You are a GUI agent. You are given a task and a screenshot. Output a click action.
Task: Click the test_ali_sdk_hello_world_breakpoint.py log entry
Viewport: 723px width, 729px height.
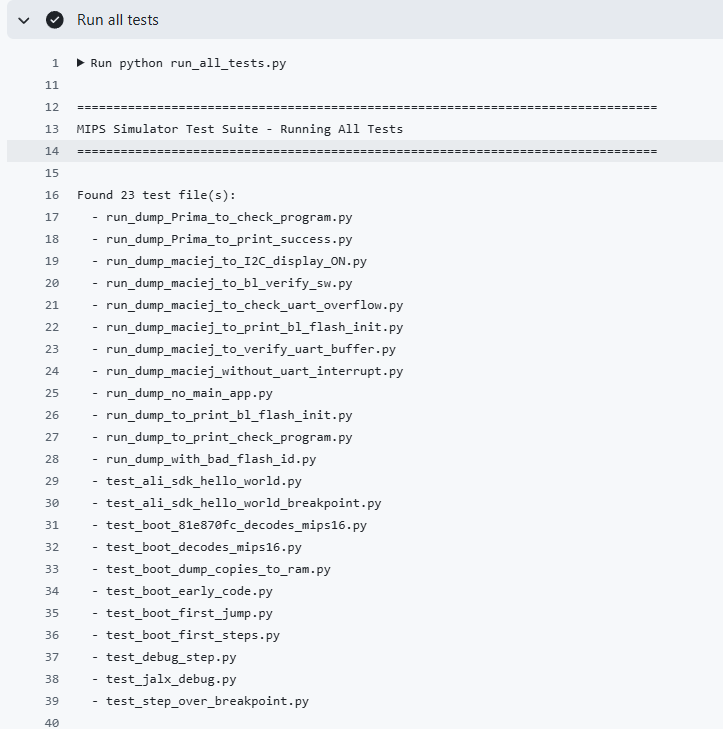click(243, 503)
